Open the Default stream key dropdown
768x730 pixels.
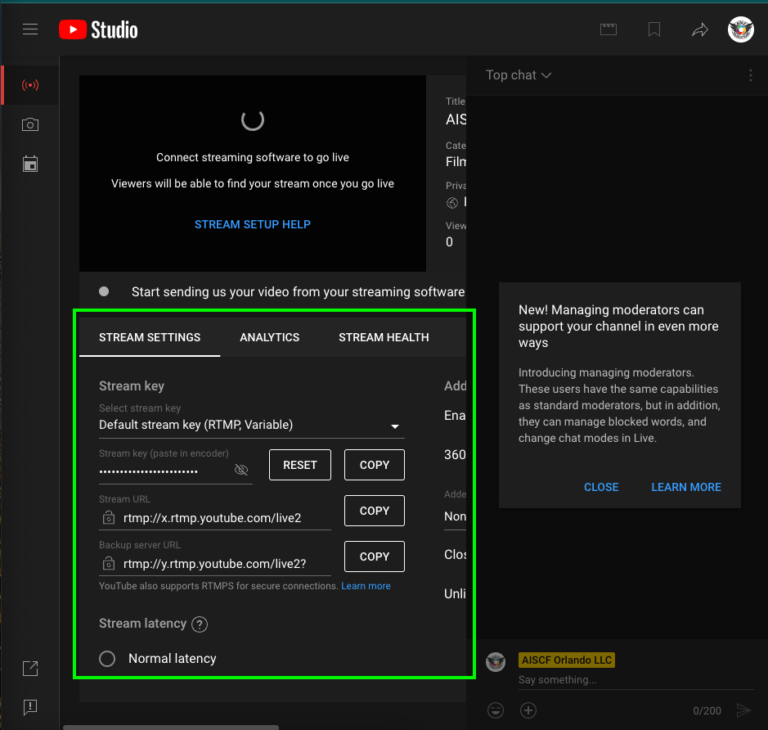(x=251, y=425)
